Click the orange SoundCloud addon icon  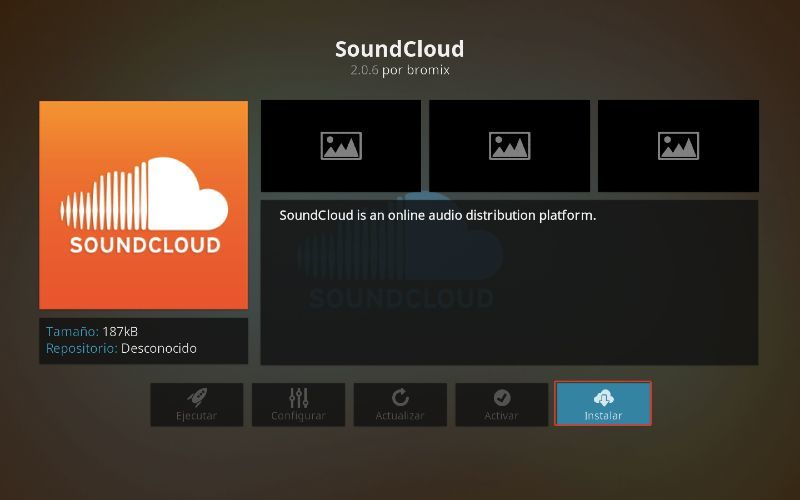click(x=143, y=205)
